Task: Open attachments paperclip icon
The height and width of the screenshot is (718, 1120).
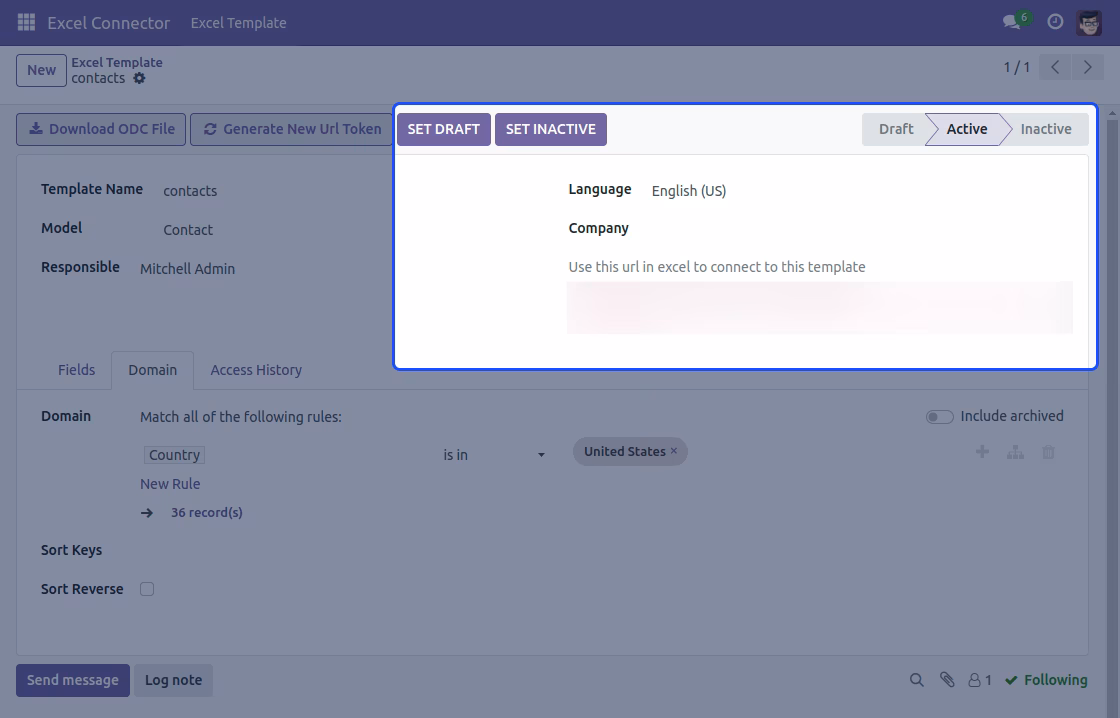Action: pyautogui.click(x=947, y=680)
